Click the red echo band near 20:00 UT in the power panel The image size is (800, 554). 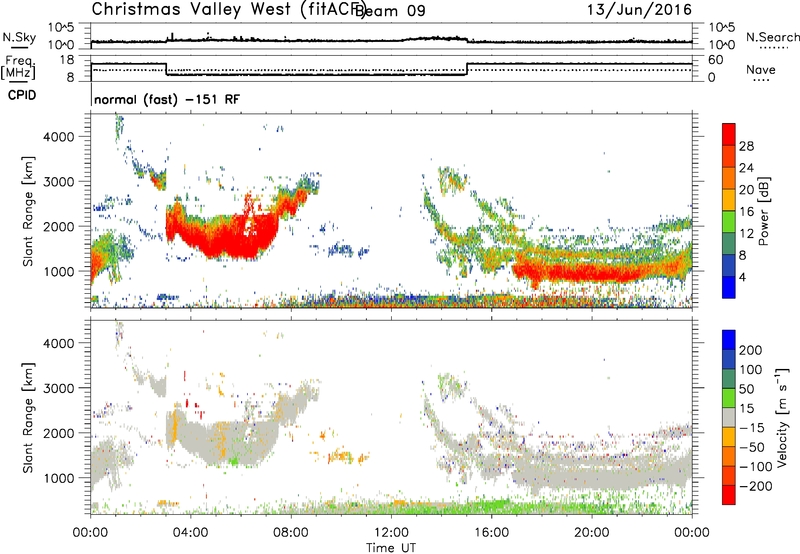592,272
